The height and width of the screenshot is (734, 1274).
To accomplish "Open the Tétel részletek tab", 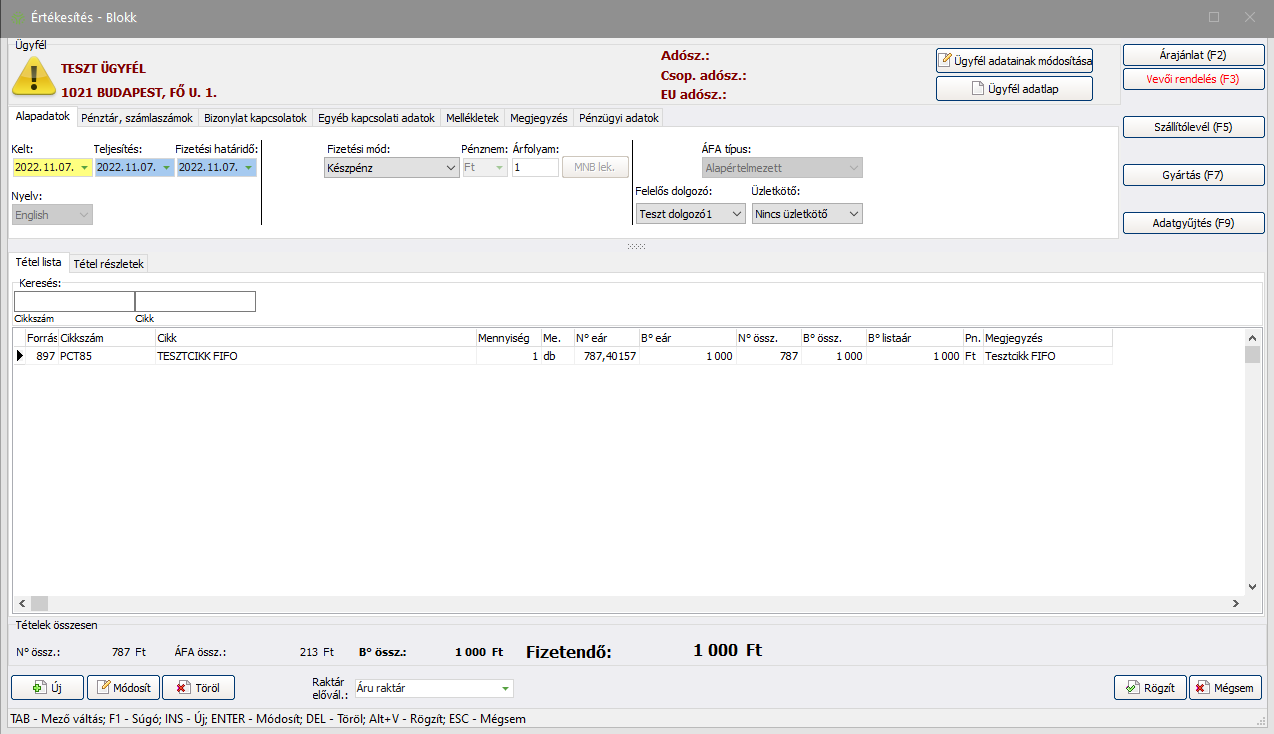I will coord(109,264).
